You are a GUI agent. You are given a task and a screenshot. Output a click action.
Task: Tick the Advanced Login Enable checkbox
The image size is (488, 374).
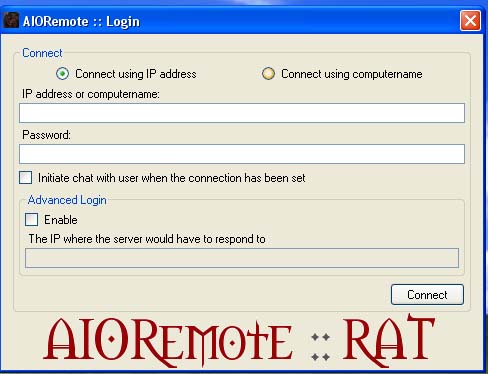pos(32,220)
